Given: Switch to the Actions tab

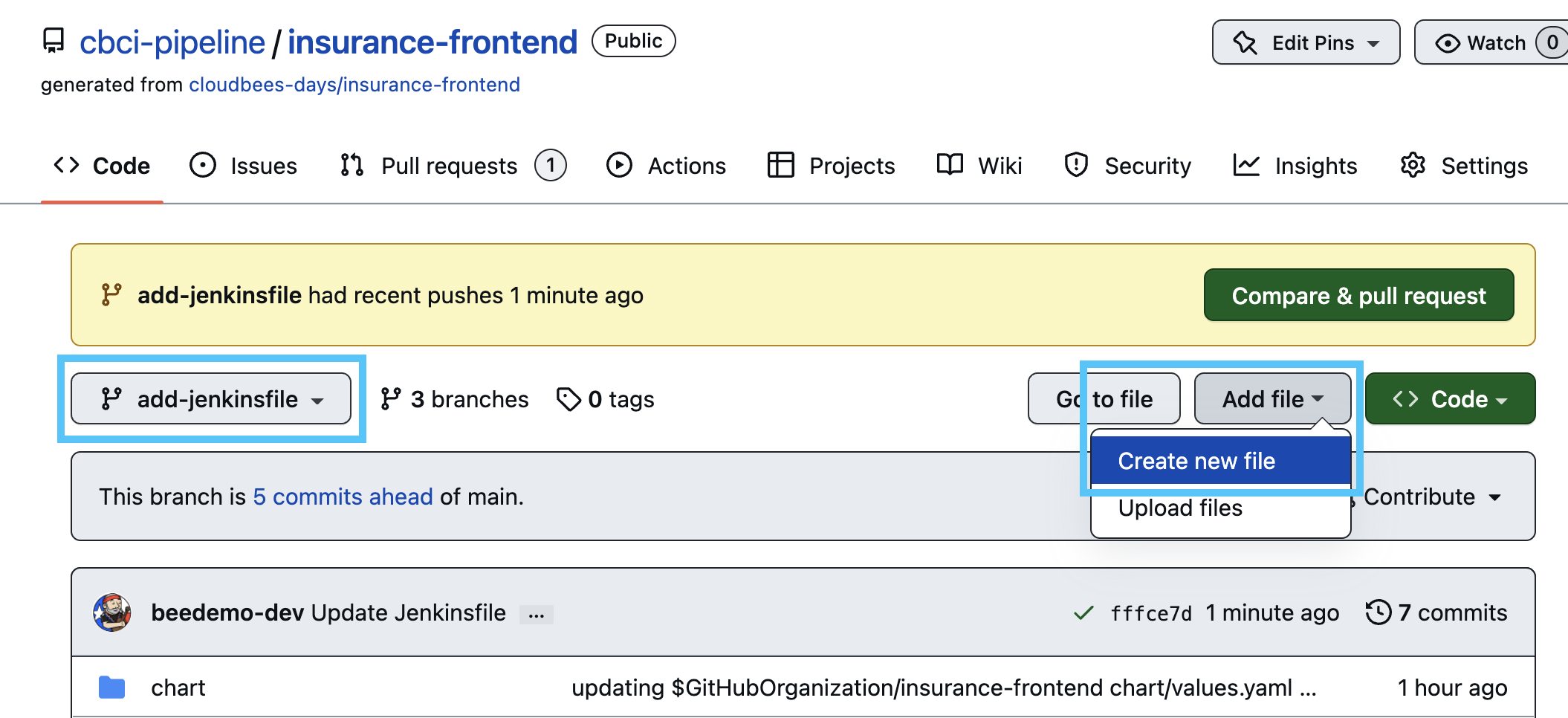Looking at the screenshot, I should 666,166.
